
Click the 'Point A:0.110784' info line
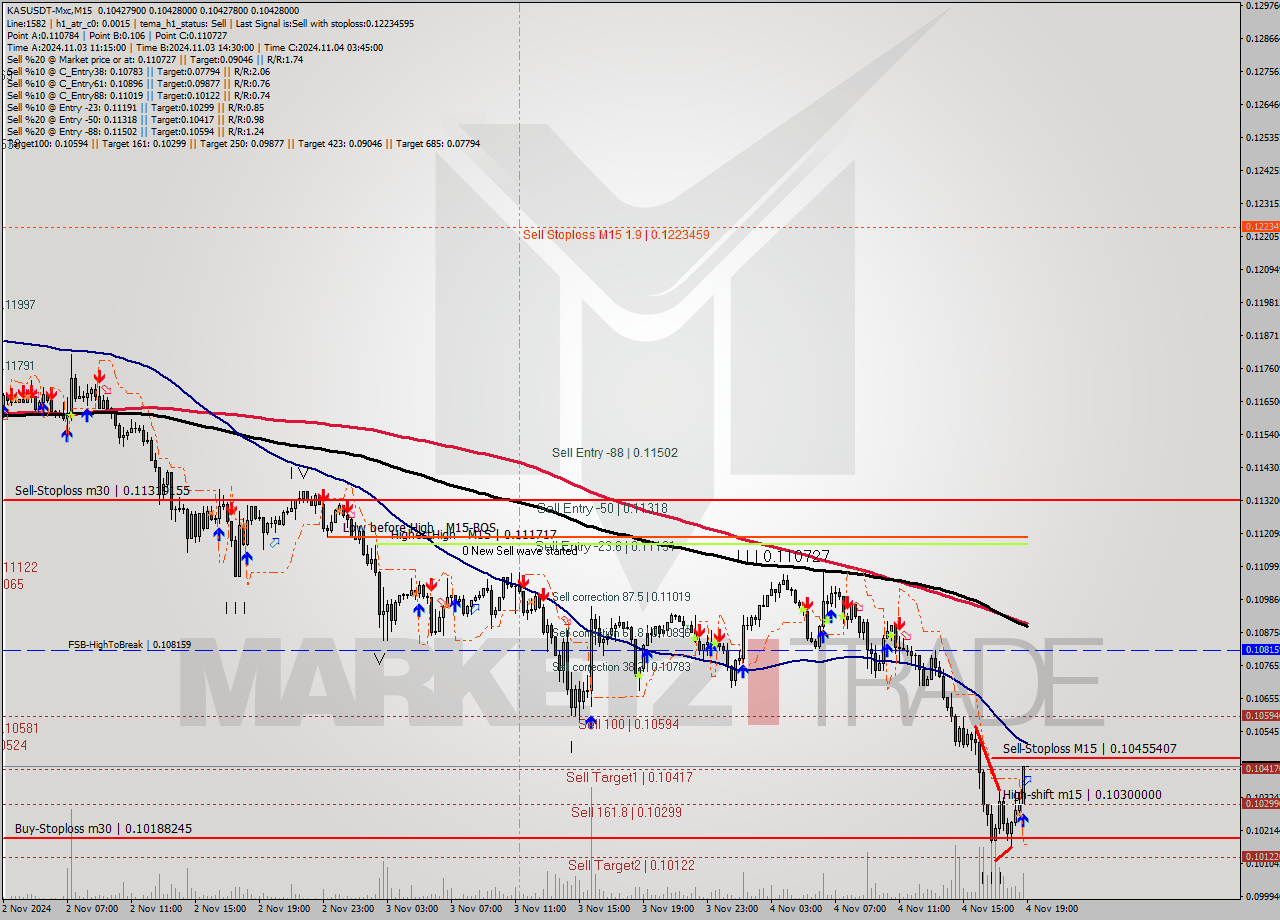(x=117, y=35)
